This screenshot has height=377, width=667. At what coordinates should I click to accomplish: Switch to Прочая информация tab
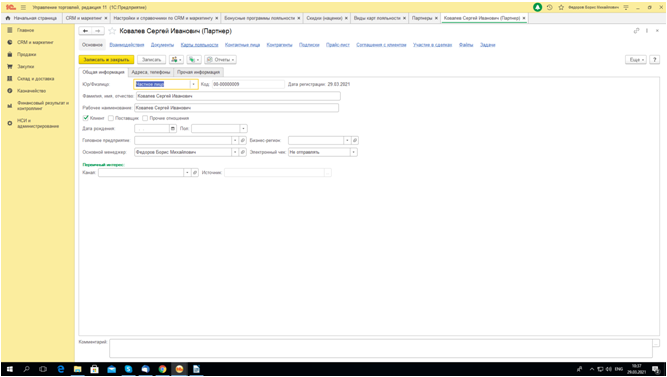[198, 72]
